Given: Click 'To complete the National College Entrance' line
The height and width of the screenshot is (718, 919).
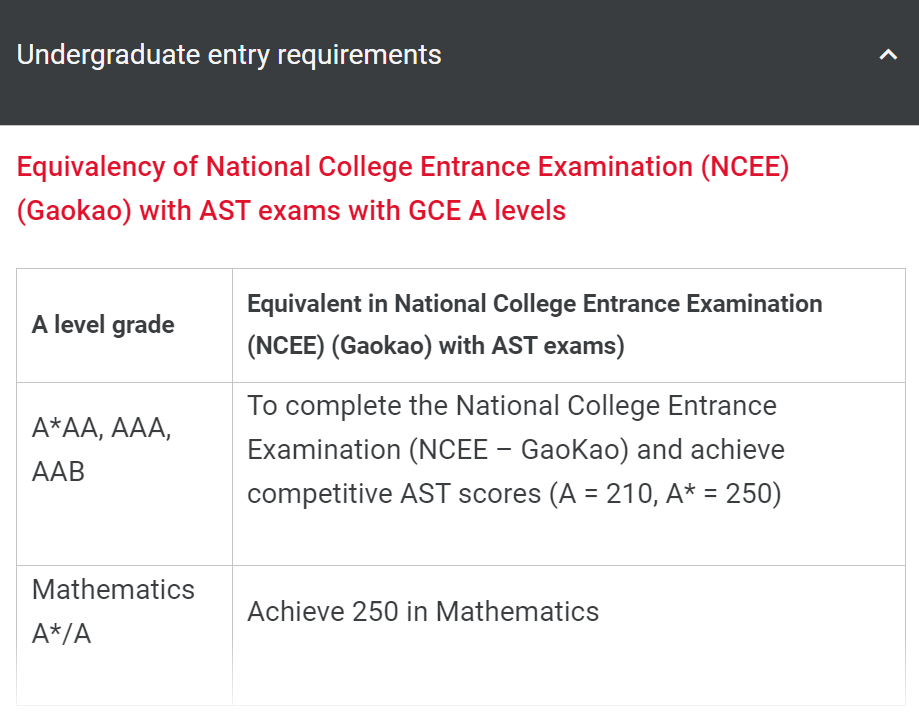Looking at the screenshot, I should [511, 405].
